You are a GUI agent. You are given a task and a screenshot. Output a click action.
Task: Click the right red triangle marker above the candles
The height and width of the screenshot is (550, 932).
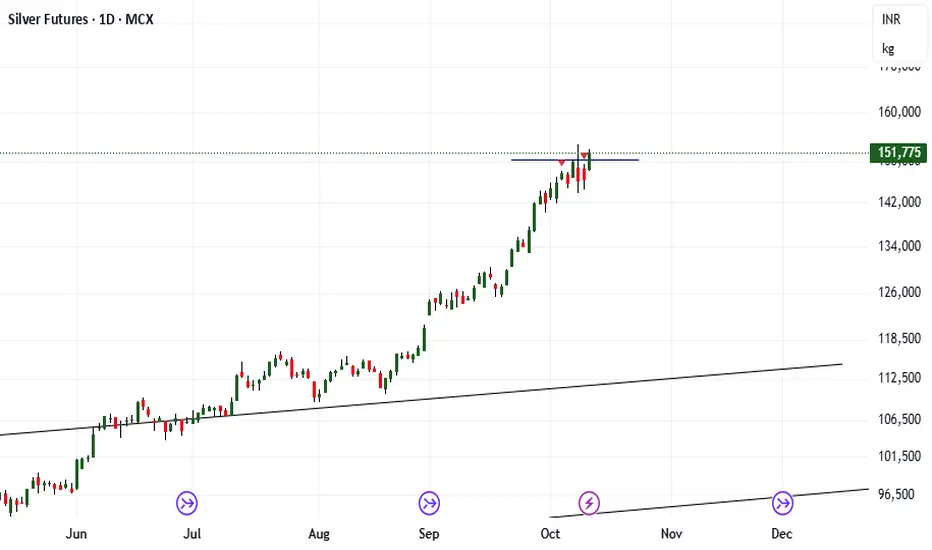click(584, 155)
